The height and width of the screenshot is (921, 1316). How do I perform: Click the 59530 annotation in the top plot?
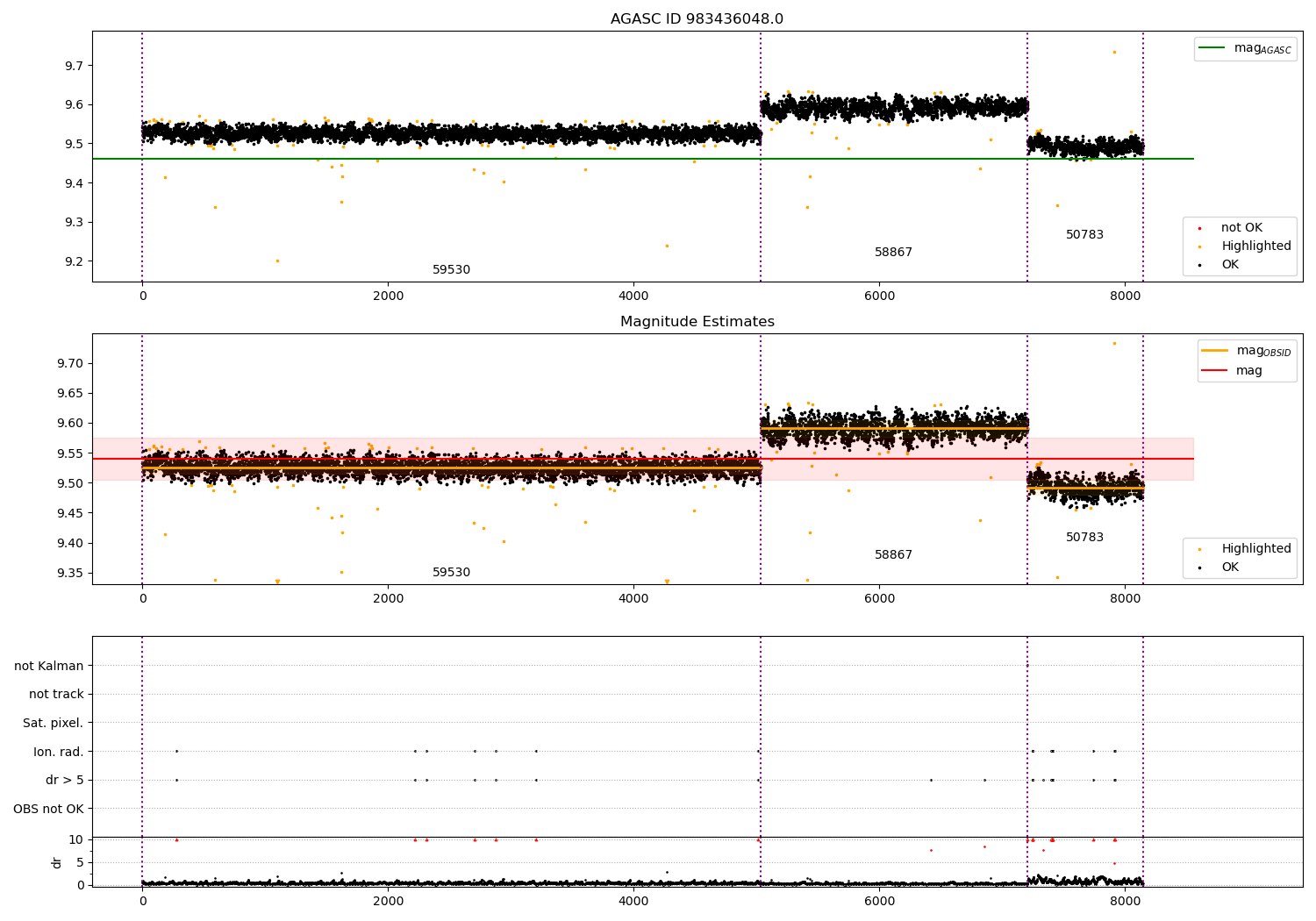[x=451, y=270]
